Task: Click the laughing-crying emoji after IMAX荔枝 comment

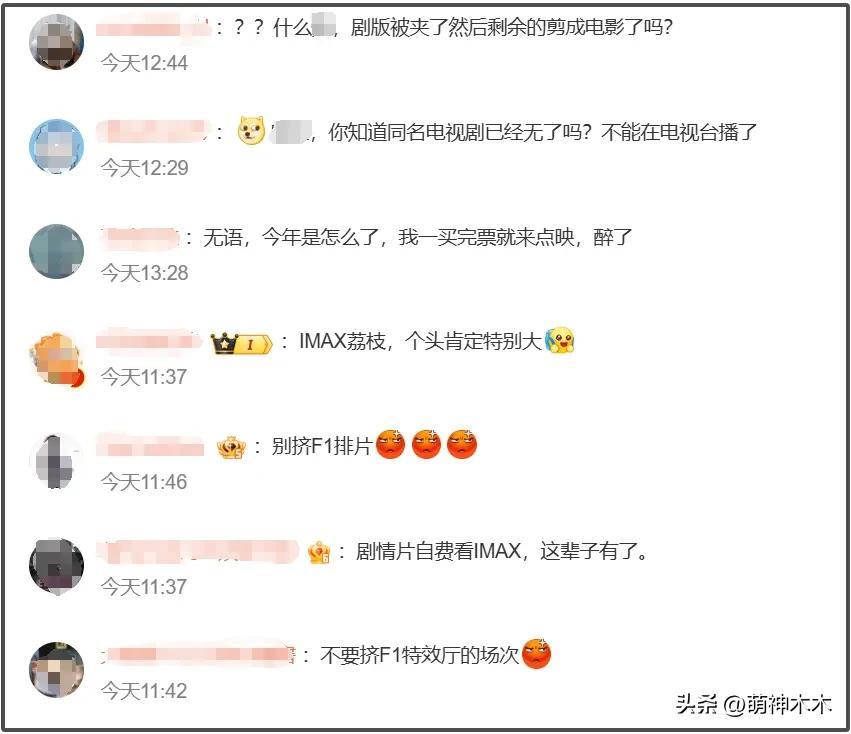Action: [x=560, y=340]
